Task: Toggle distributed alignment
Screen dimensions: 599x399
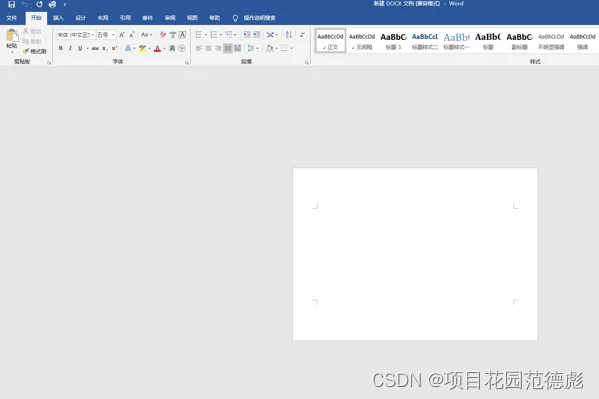Action: 237,48
